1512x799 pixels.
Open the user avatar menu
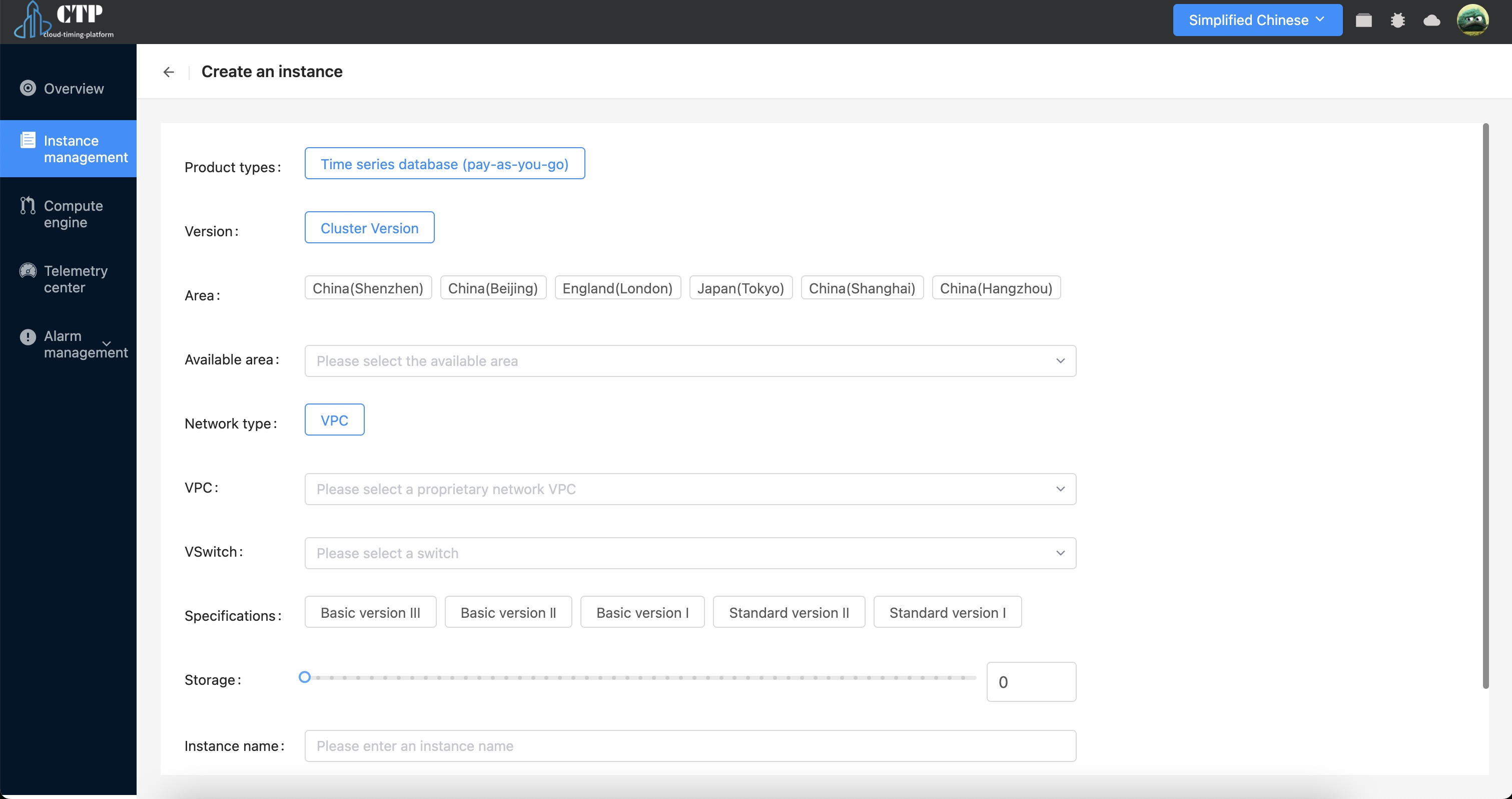[1472, 21]
